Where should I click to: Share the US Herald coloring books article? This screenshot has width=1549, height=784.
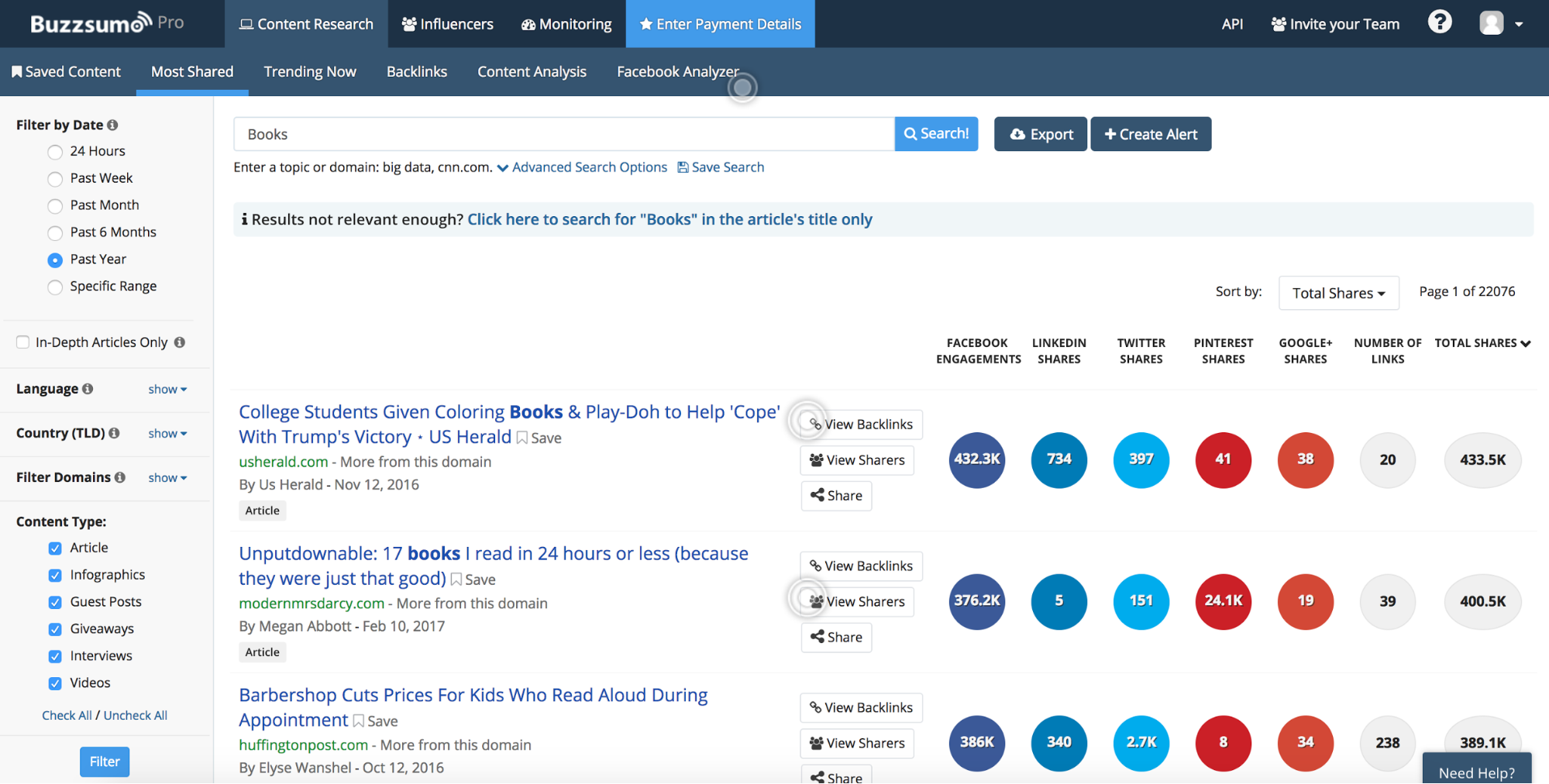pos(836,496)
